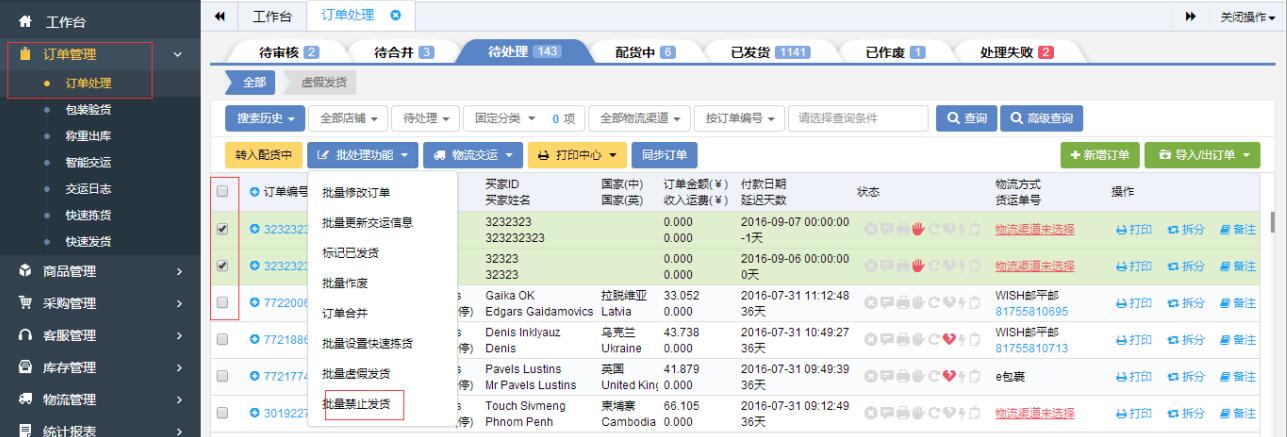Open 客服管理 headset menu in the sidebar
This screenshot has height=437, width=1287.
[98, 335]
